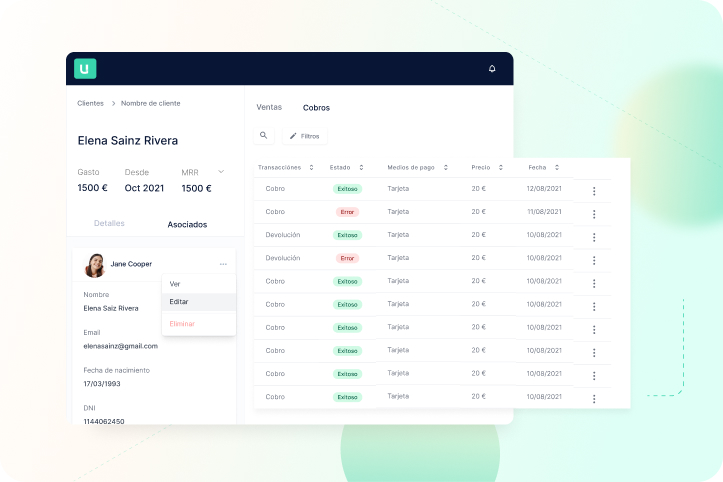Open row menu for 12/08/2021 Cobro
723x482 pixels.
[x=594, y=191]
